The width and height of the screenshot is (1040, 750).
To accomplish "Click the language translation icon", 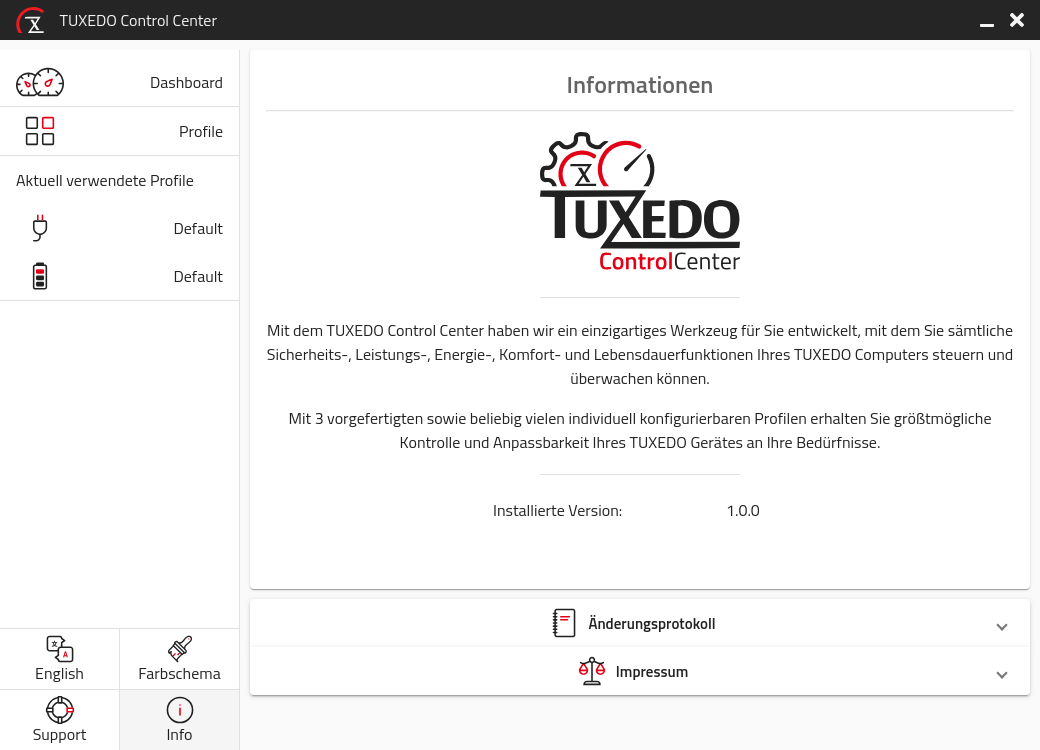I will tap(60, 649).
